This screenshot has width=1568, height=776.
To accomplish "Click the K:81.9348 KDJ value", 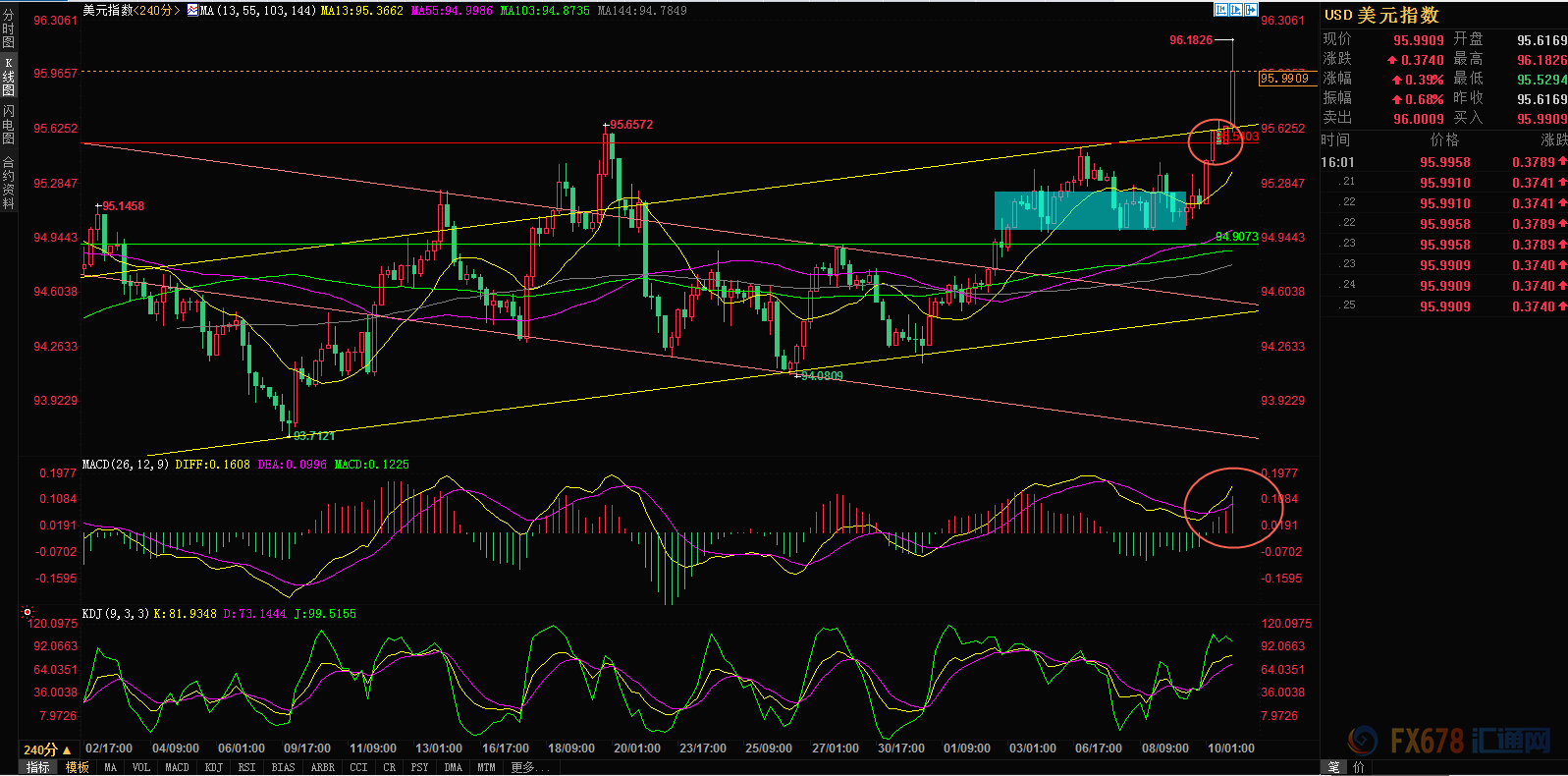I will tap(185, 614).
